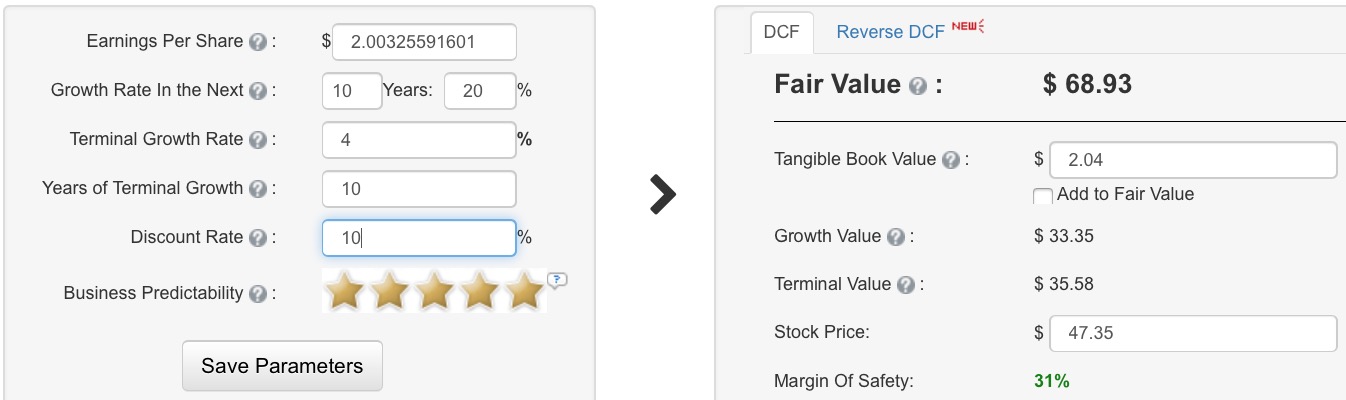Click help icon beside Fair Value heading
This screenshot has width=1346, height=400.
tap(918, 87)
